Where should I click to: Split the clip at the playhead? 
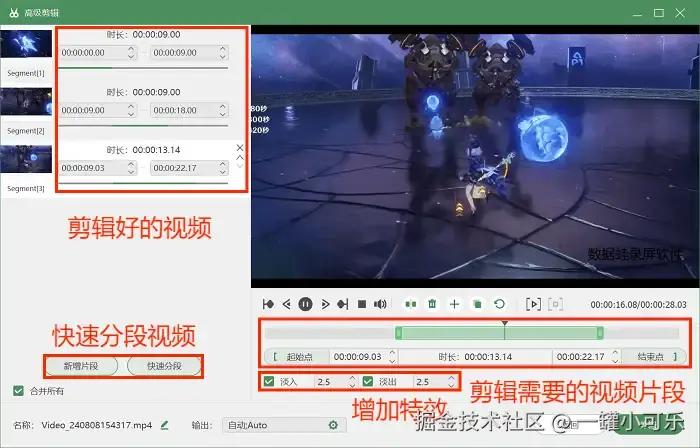tap(411, 304)
